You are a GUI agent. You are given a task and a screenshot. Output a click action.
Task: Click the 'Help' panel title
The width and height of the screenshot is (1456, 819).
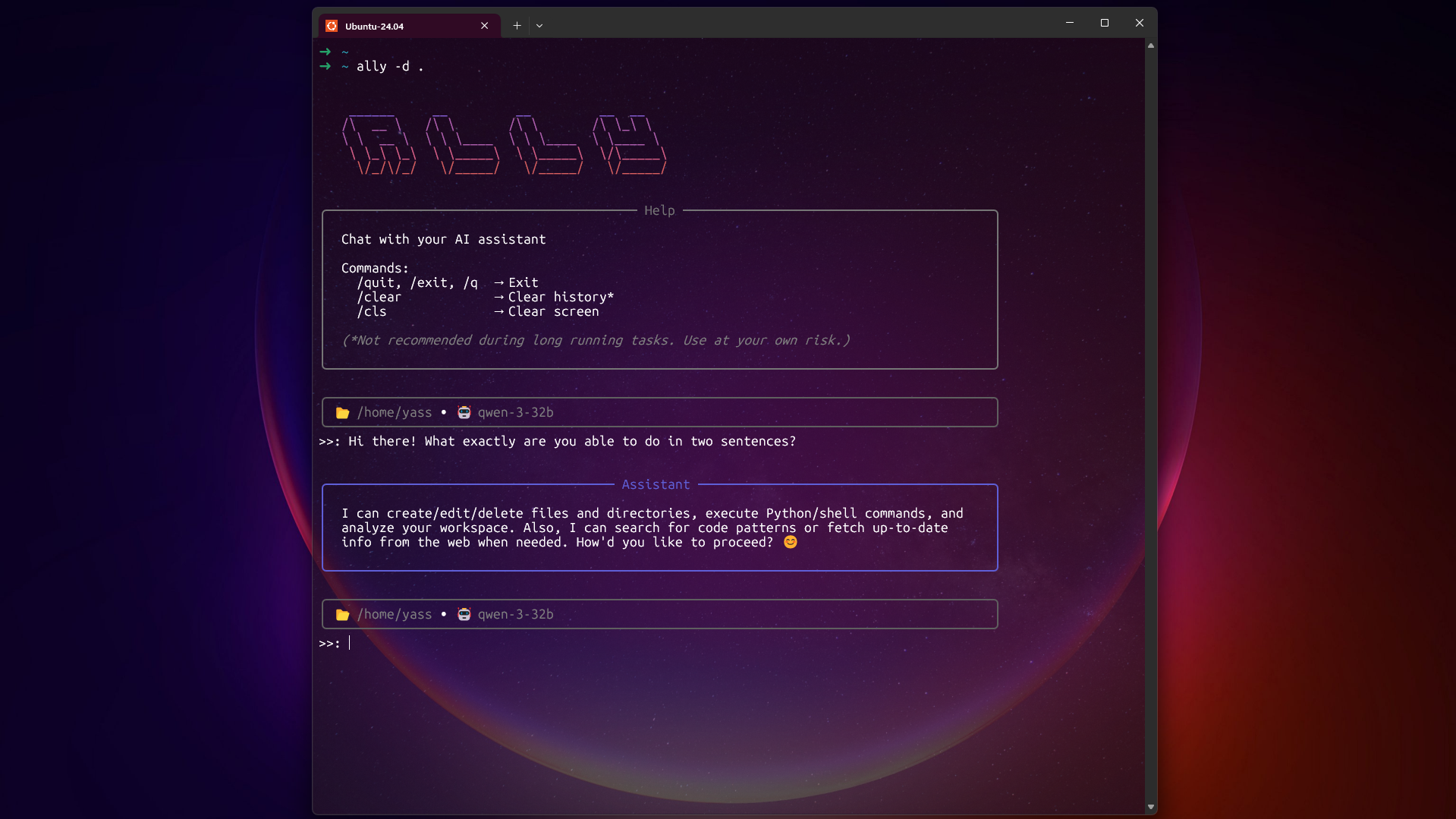click(x=659, y=210)
